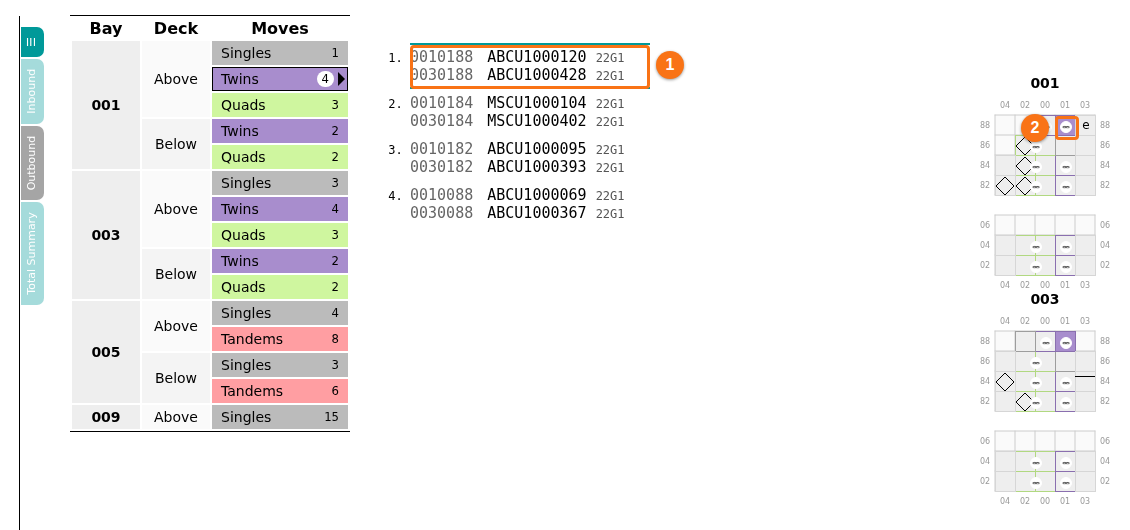
Task: Click the circle marker in bay 003 tier 02 row 01
Action: tap(1066, 482)
